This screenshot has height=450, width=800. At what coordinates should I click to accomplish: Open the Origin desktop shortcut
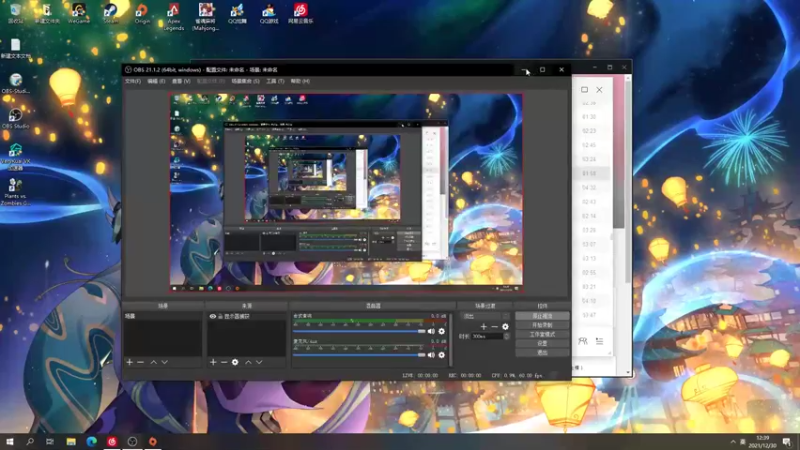(142, 13)
